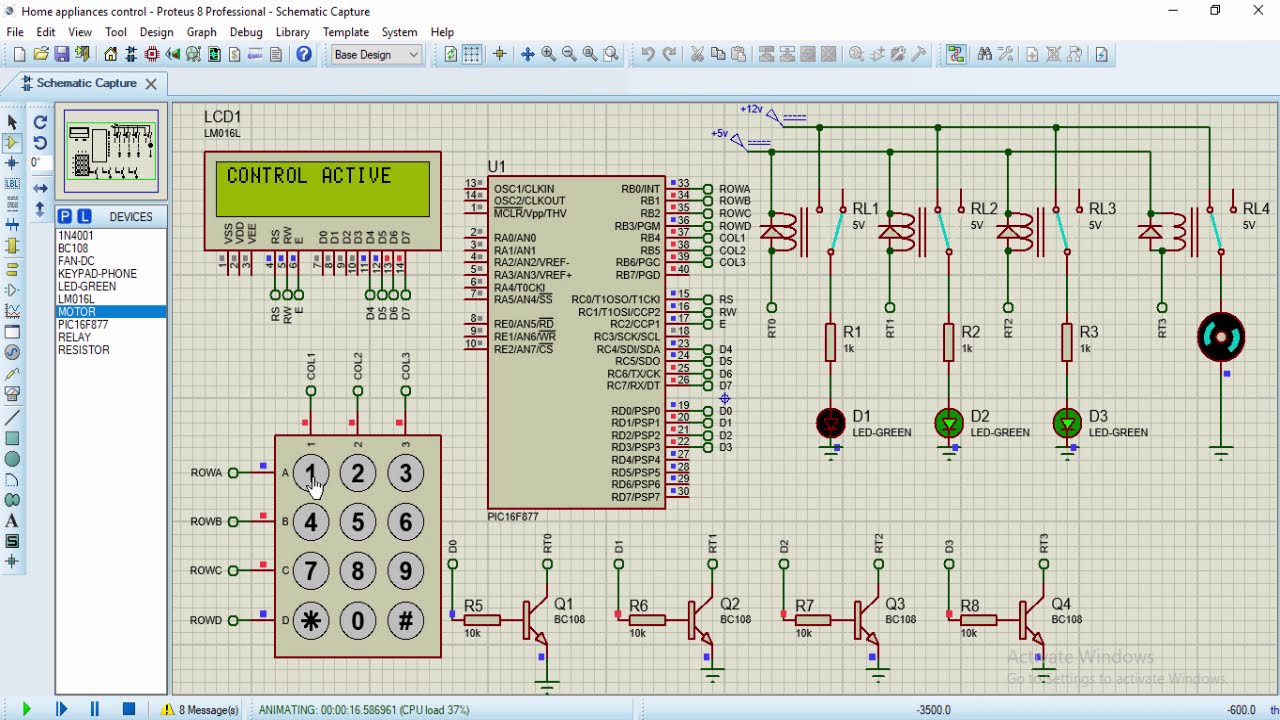Viewport: 1280px width, 720px height.
Task: Select the 2D Text 'A' tool
Action: point(12,520)
